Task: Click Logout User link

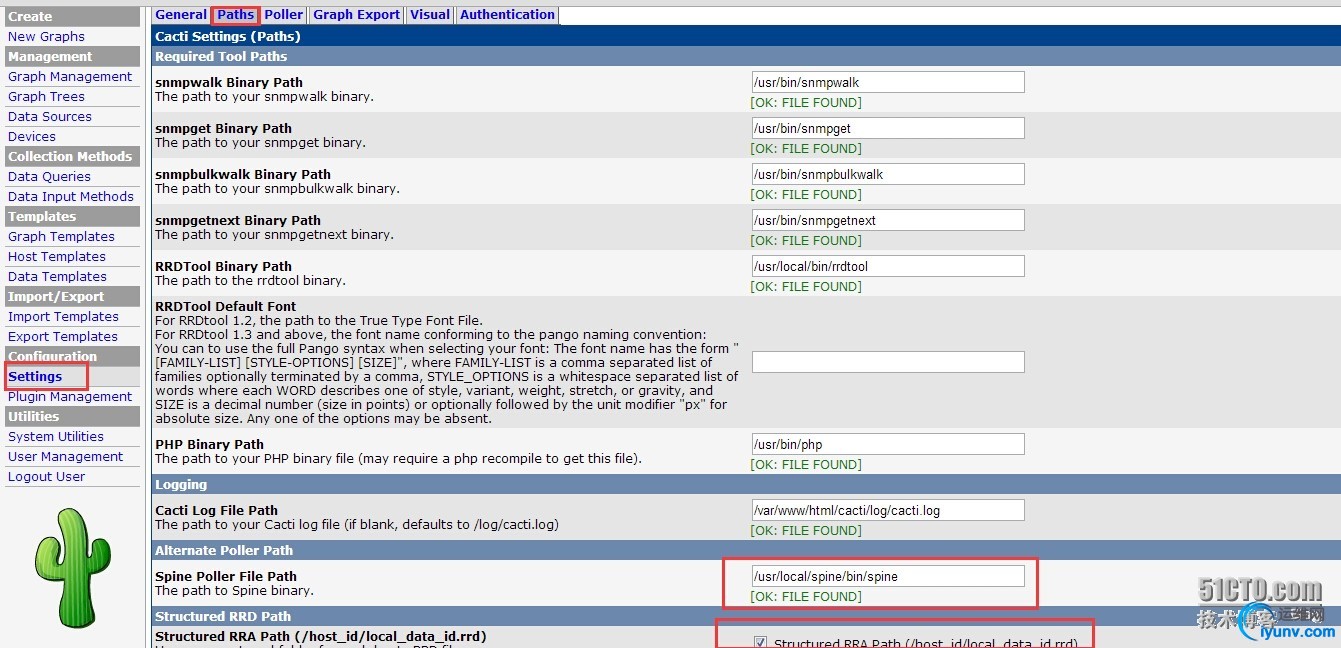Action: 47,476
